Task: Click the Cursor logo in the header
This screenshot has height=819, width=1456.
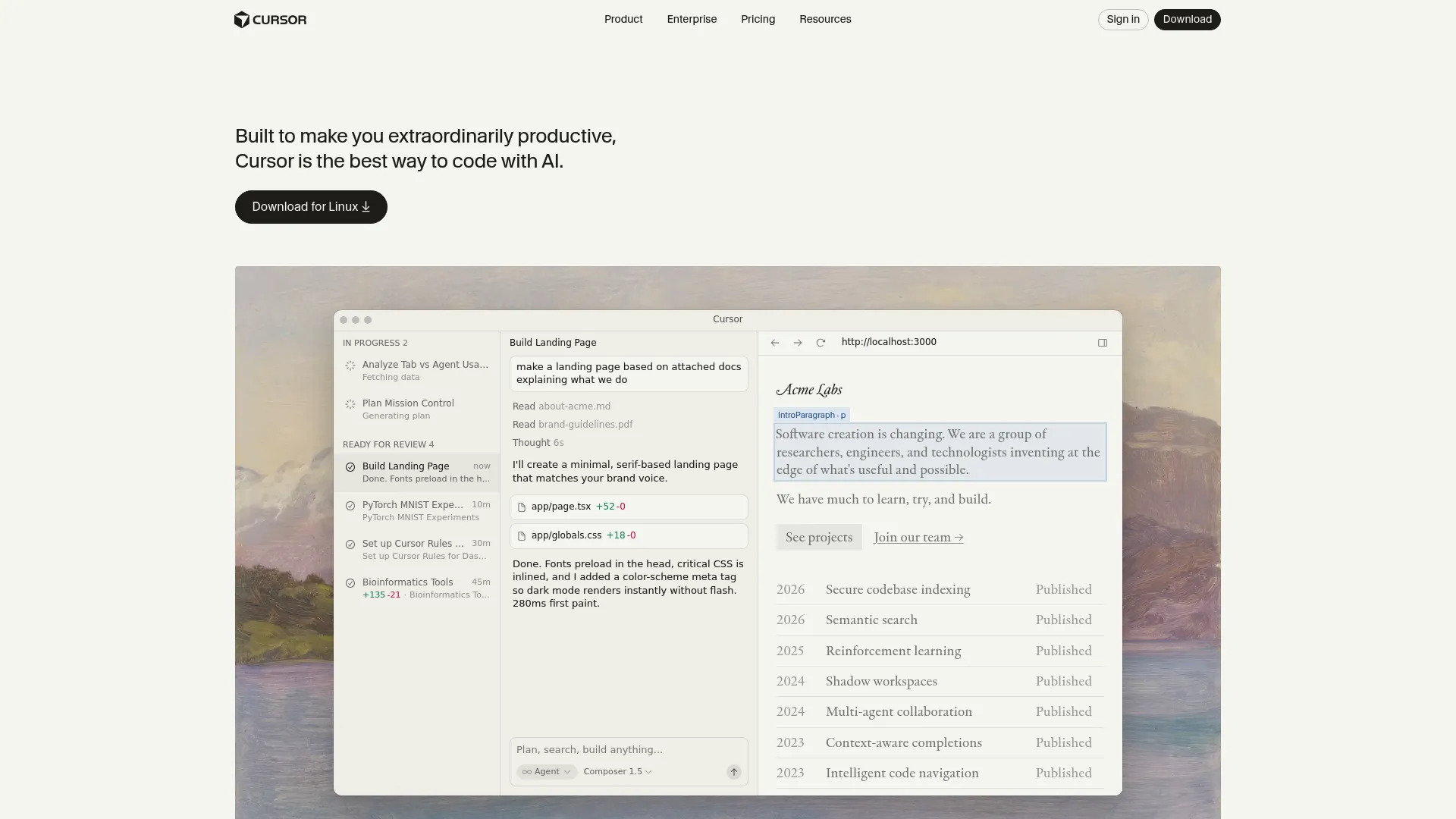Action: tap(270, 19)
